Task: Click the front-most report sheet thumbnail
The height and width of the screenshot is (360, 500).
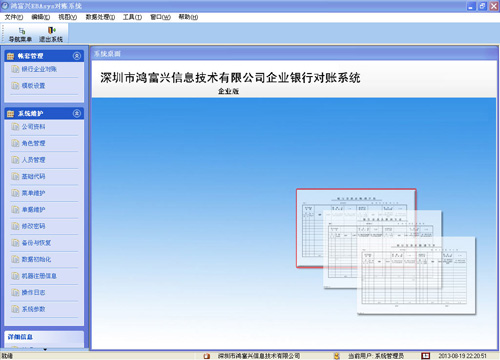Action: (416, 275)
